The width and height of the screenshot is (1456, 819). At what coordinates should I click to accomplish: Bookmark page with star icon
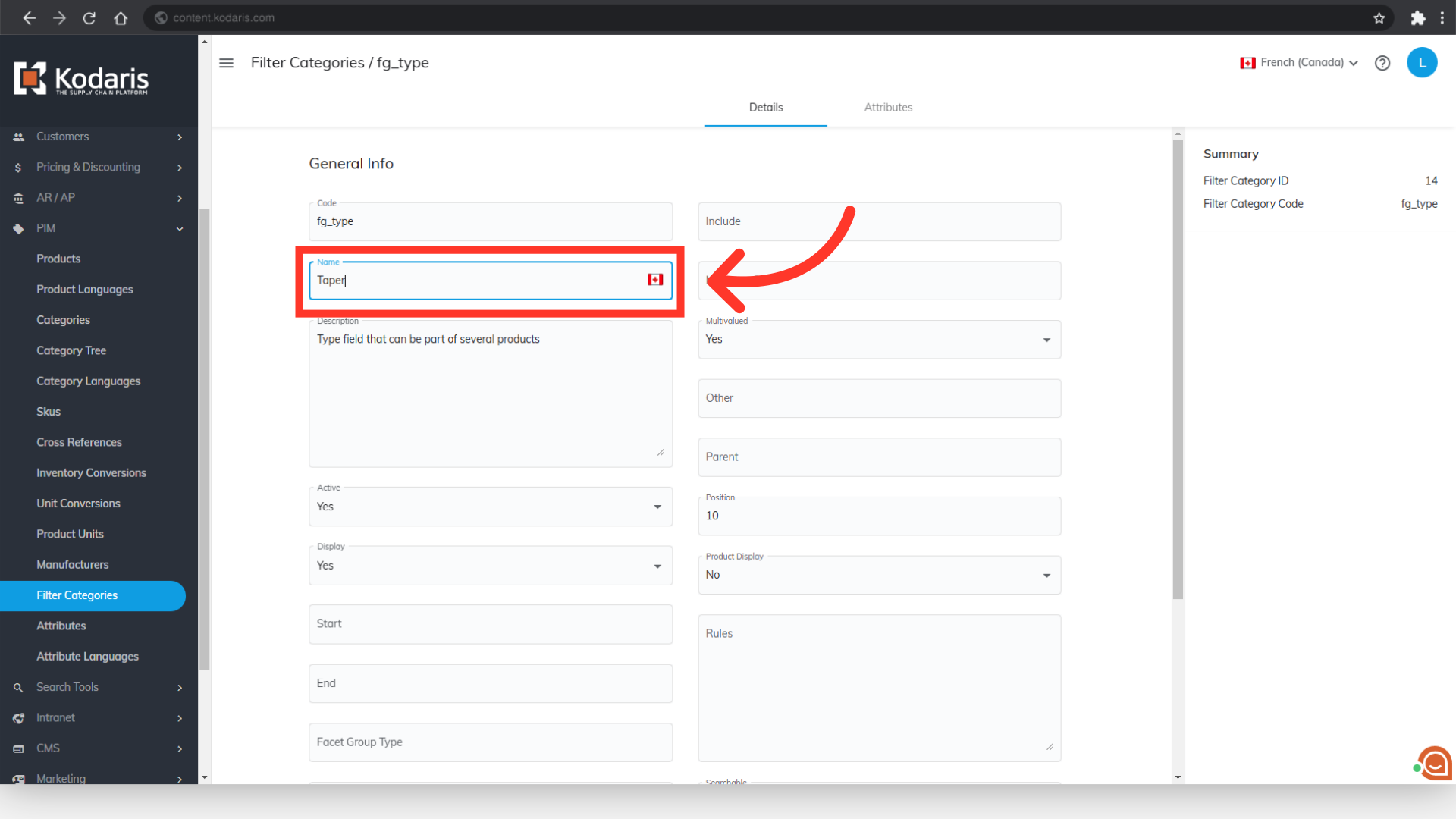click(1379, 17)
